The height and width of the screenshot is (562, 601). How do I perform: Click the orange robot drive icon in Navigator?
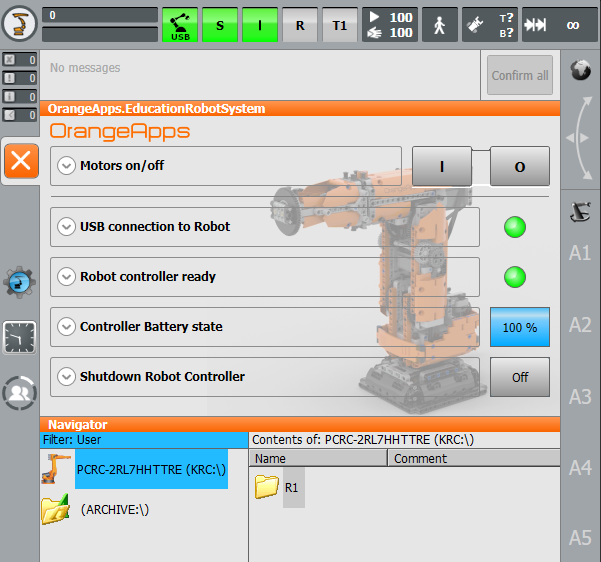pos(56,469)
